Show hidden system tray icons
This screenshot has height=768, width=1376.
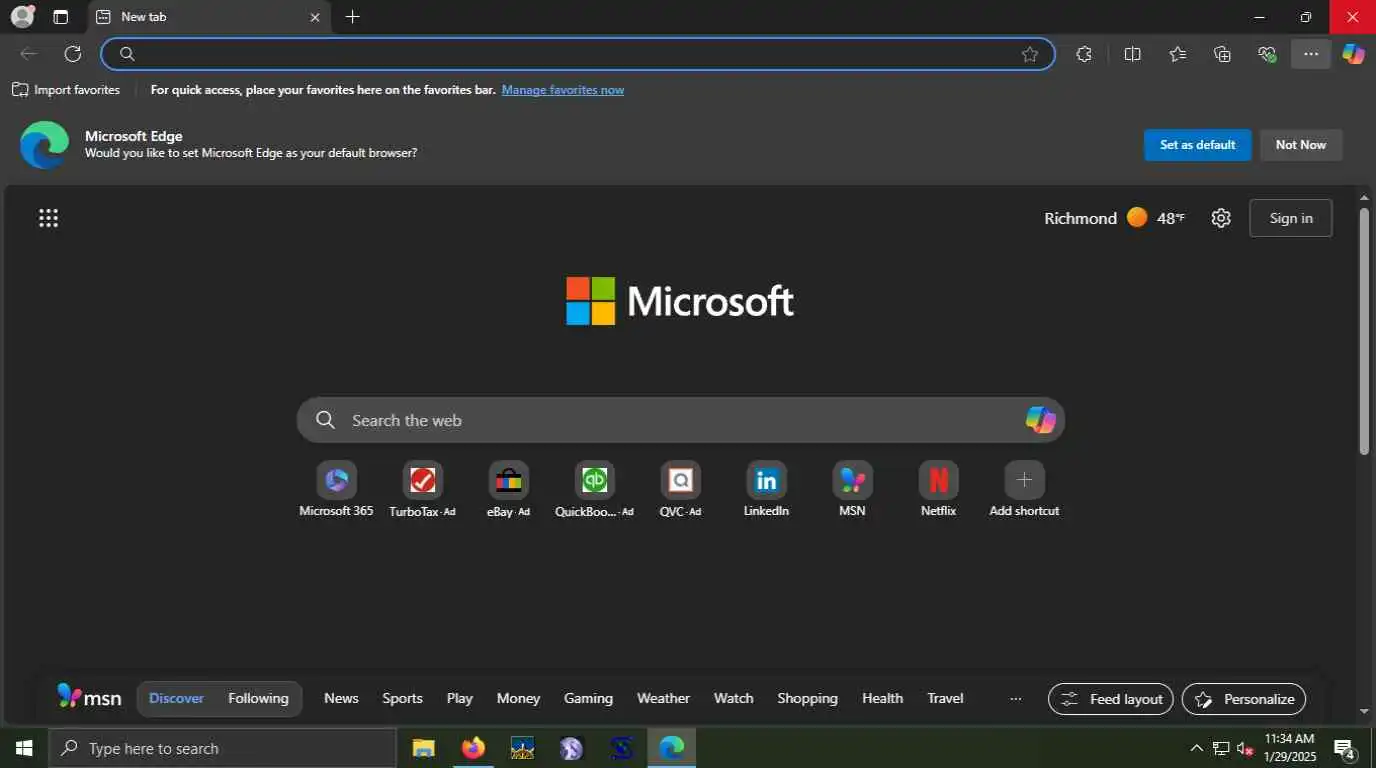pyautogui.click(x=1196, y=748)
